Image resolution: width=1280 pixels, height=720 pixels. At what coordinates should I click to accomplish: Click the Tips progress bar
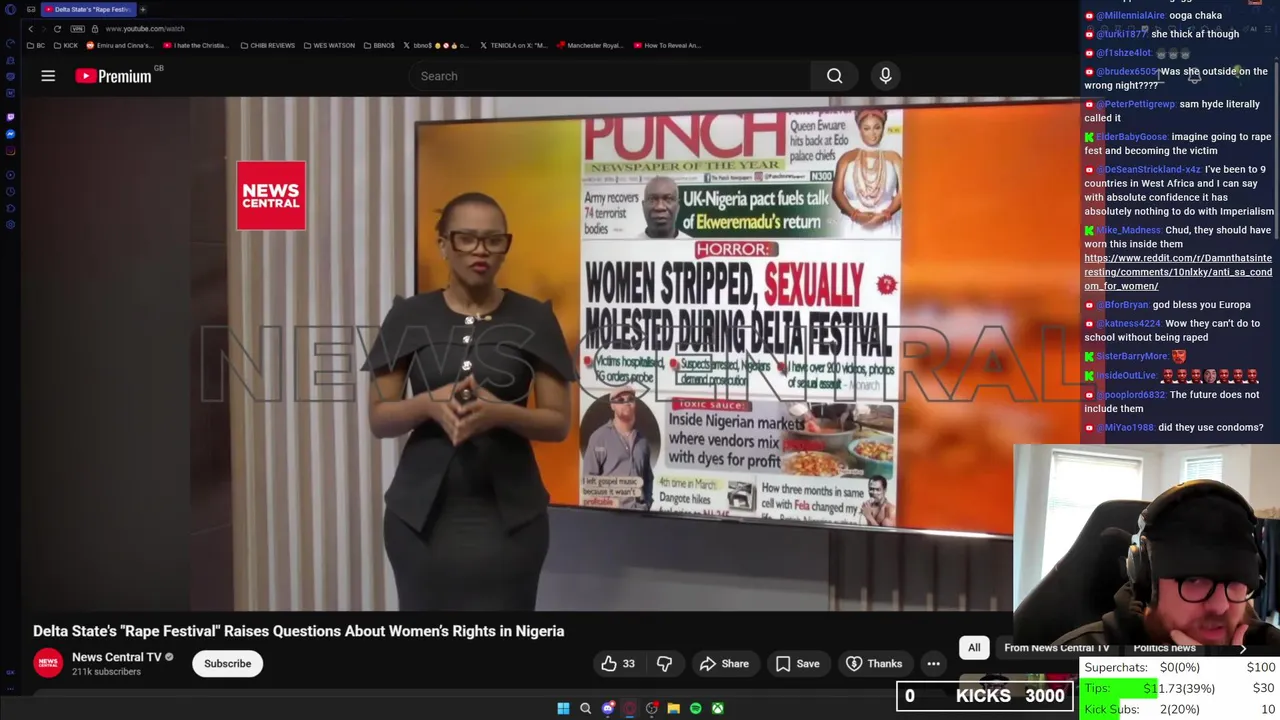click(x=1180, y=688)
